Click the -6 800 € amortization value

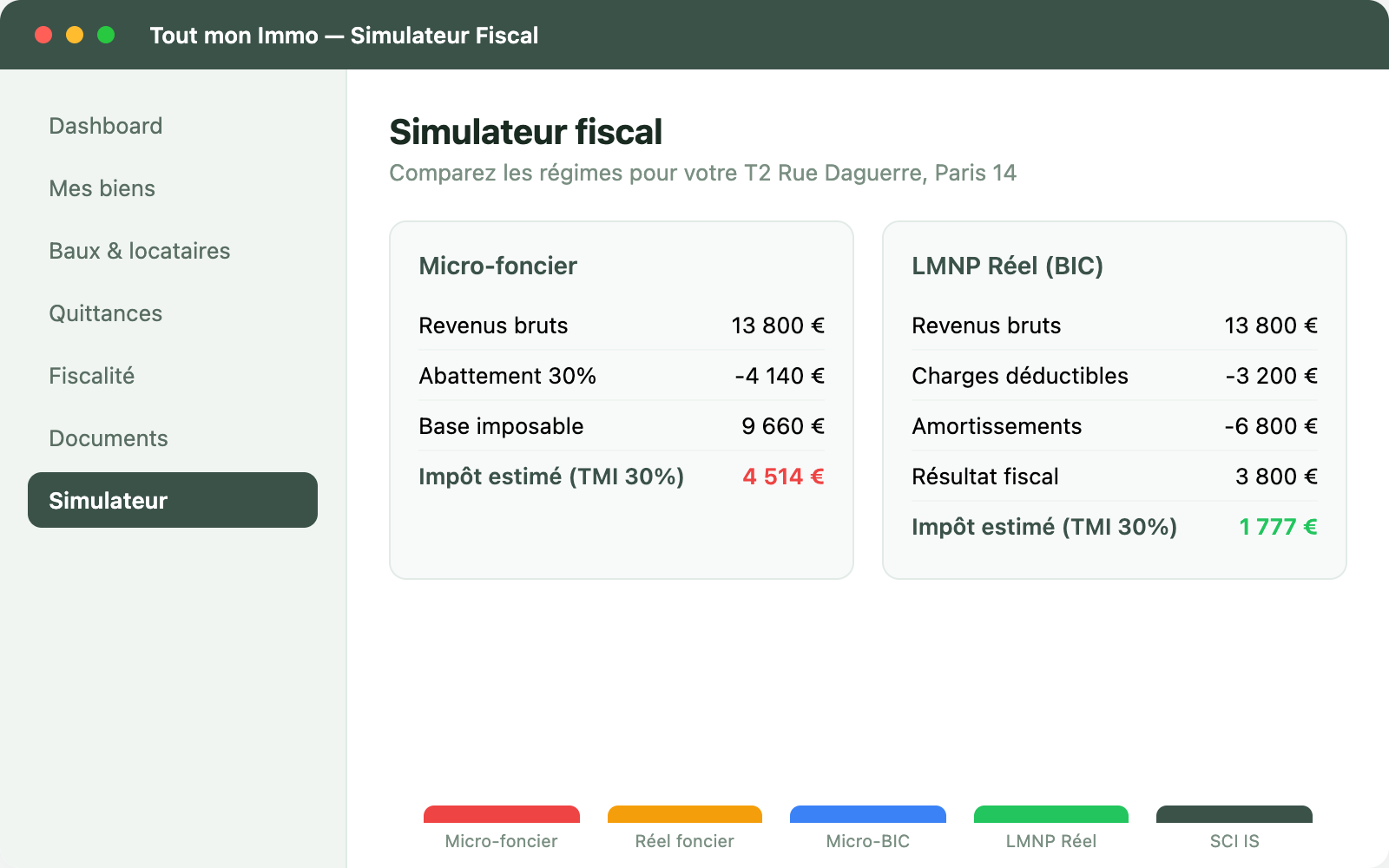(1271, 426)
